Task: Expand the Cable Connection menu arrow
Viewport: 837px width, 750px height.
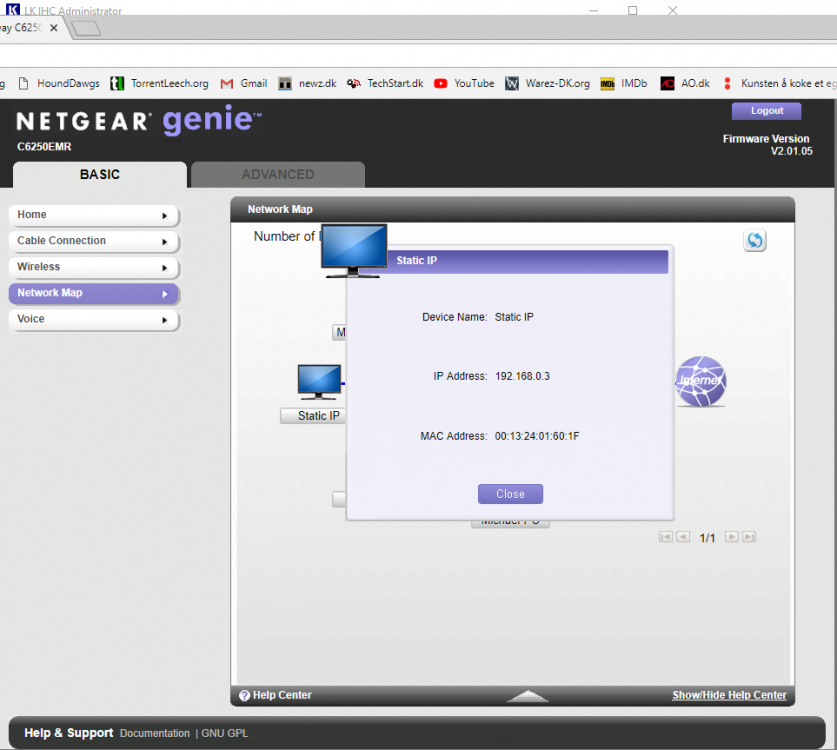Action: click(164, 241)
